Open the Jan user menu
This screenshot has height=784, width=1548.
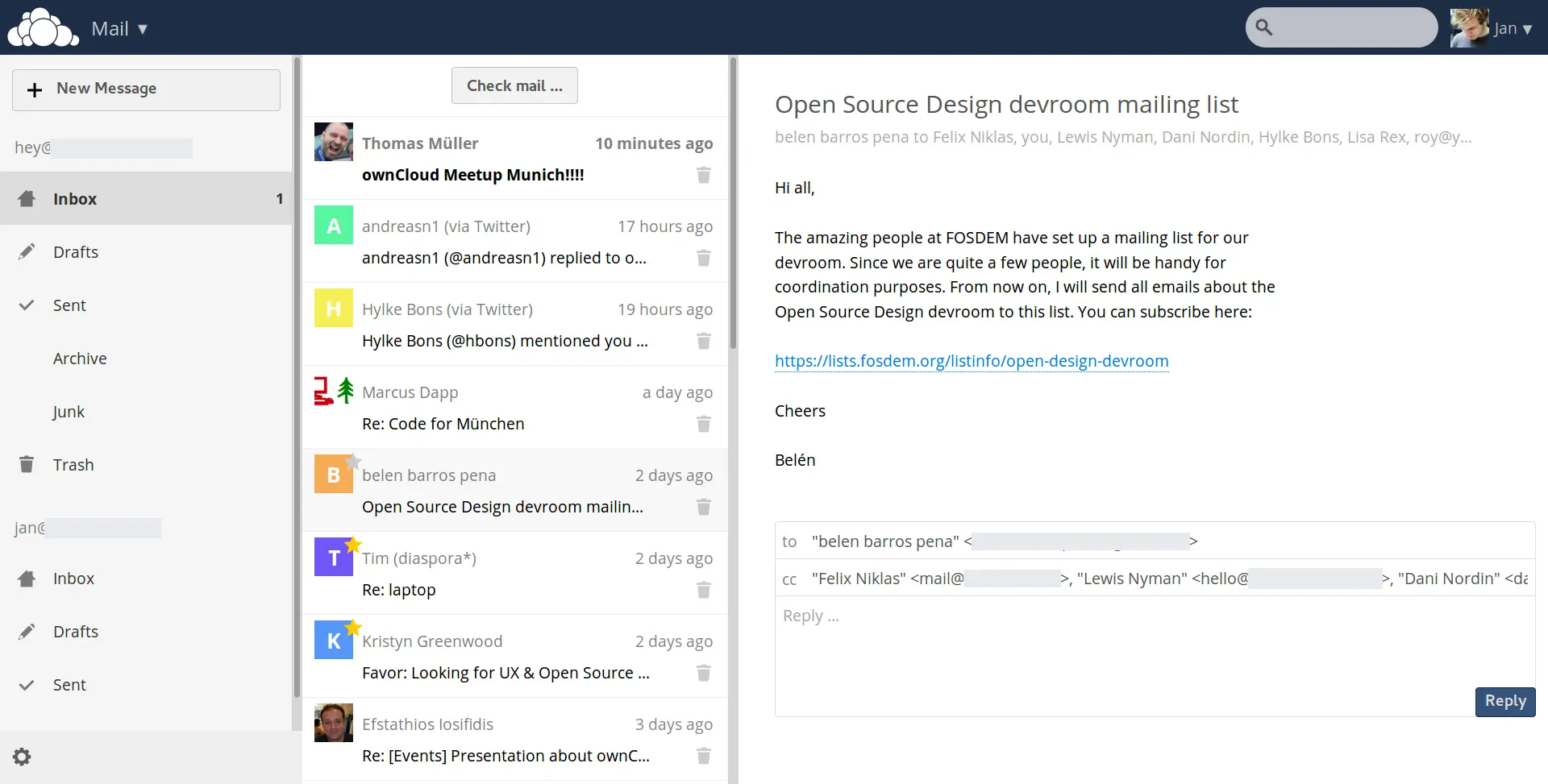[1492, 28]
